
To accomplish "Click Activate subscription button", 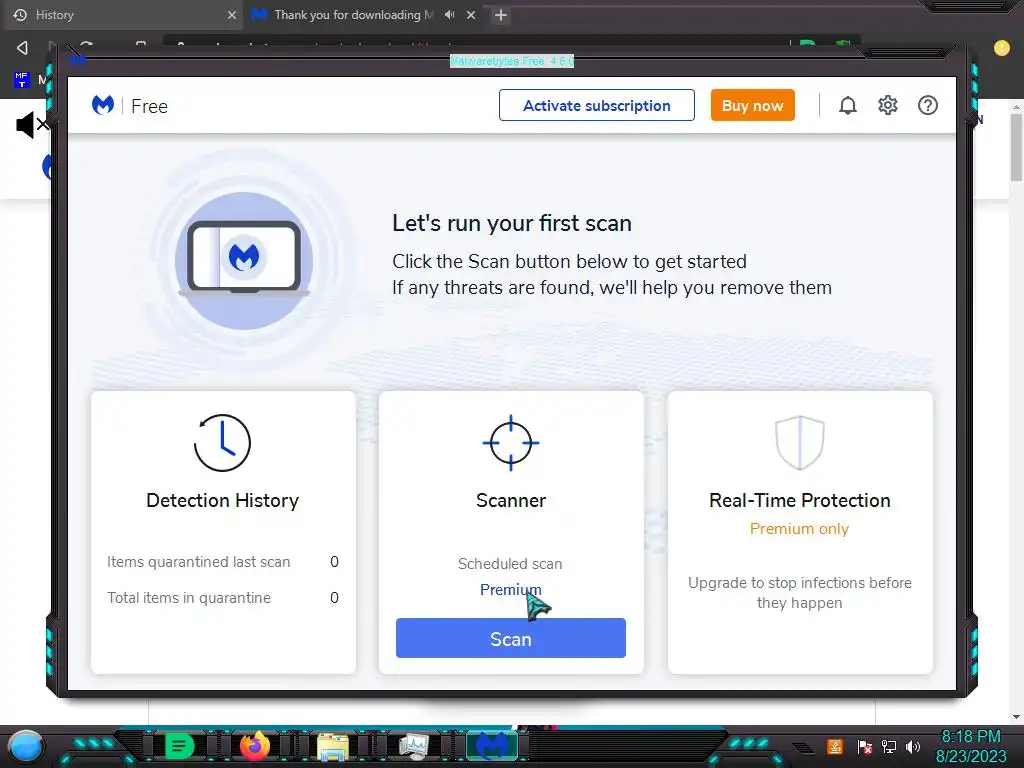I will pos(596,105).
